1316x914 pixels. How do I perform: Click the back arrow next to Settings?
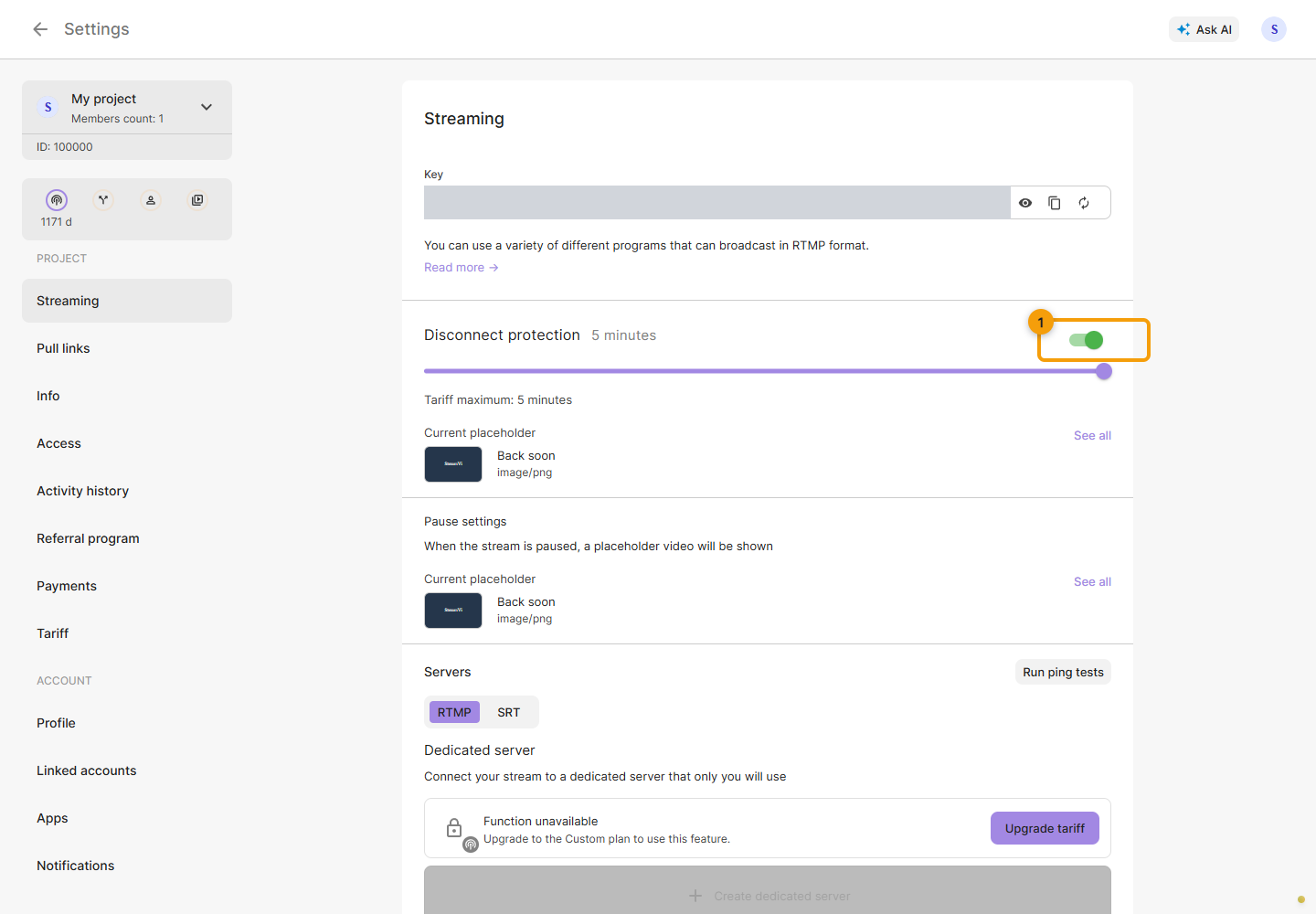coord(40,29)
